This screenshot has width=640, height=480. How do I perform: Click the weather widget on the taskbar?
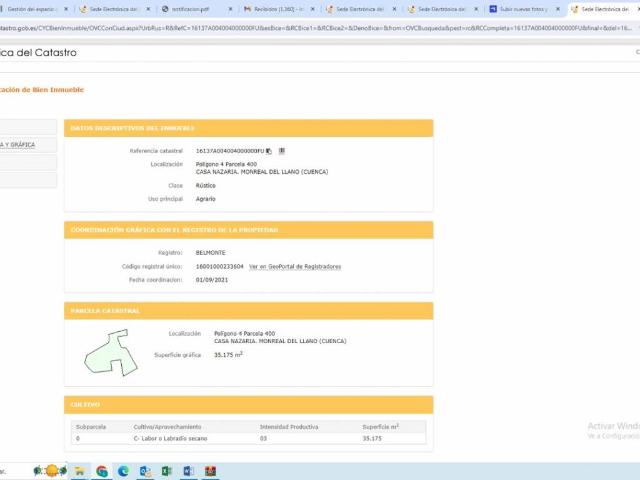pos(48,471)
